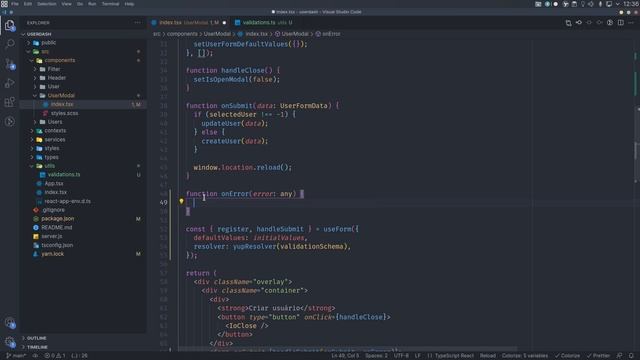
Task: Click the run/preview icon beside Split Editor
Action: tap(610, 23)
